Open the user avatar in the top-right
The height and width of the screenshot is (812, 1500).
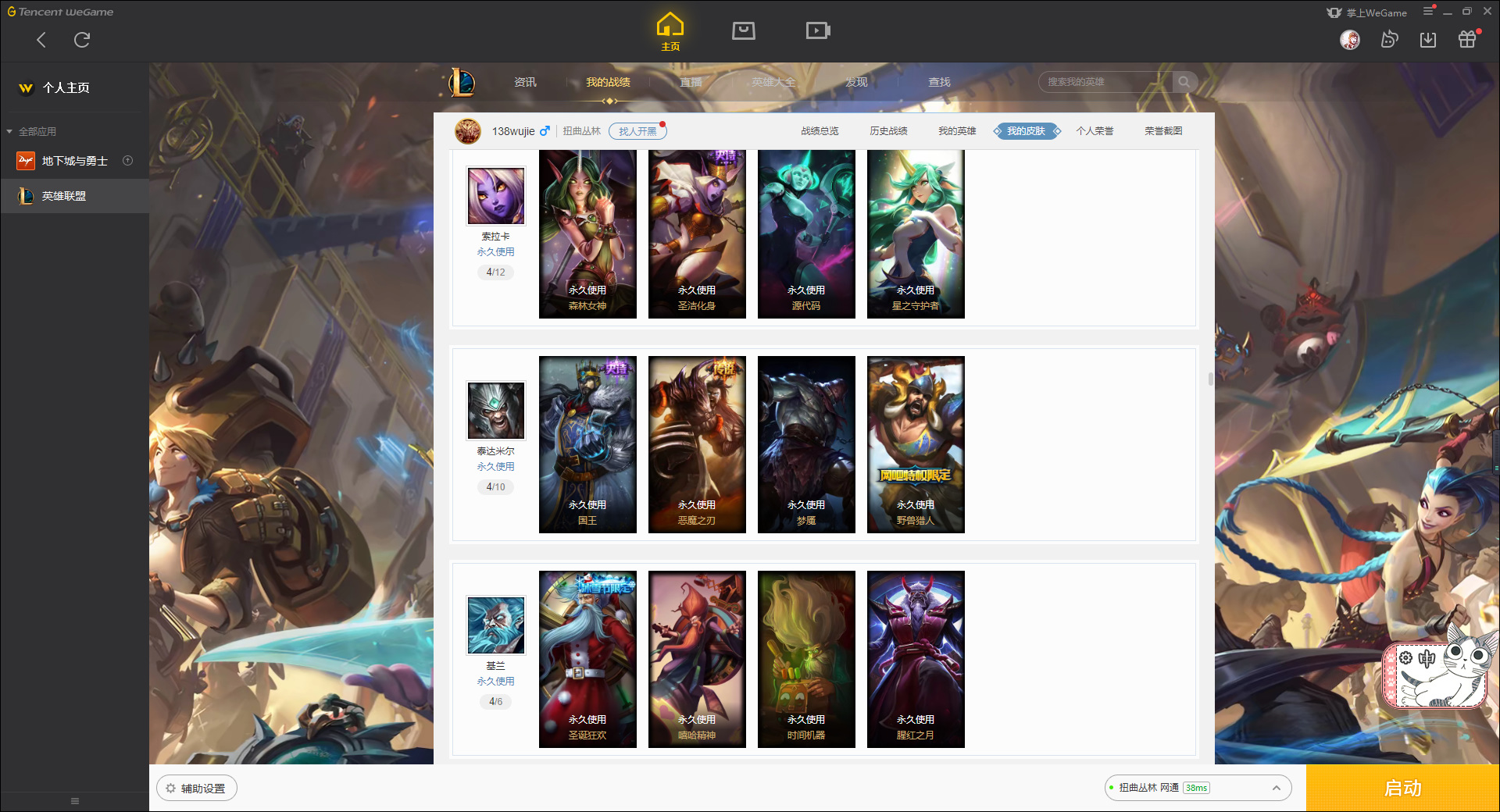click(x=1350, y=39)
